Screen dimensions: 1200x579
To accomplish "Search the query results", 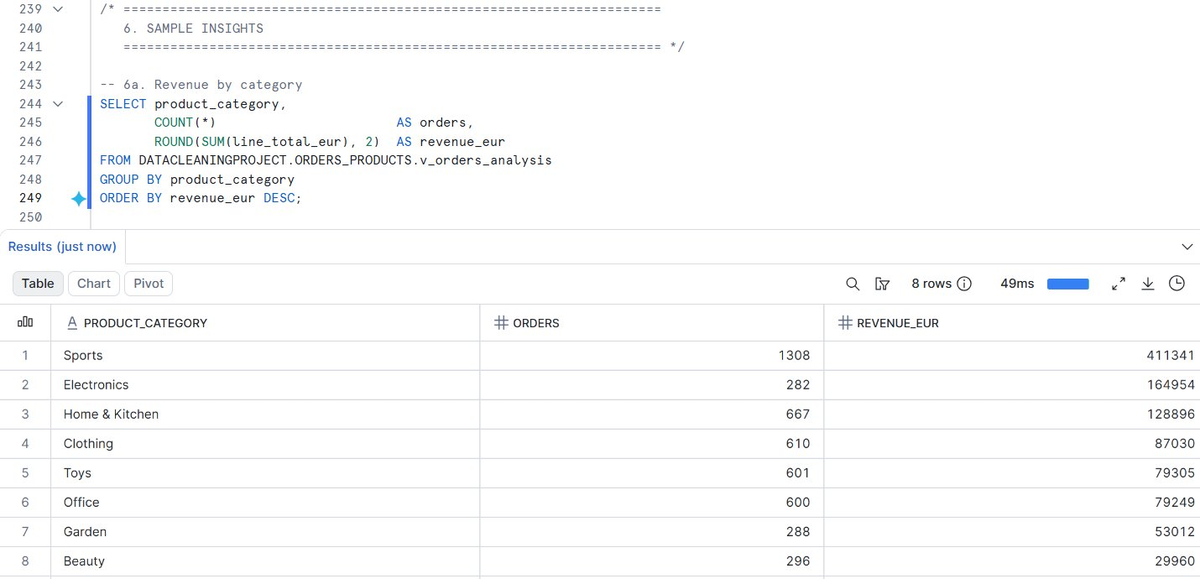I will [852, 284].
